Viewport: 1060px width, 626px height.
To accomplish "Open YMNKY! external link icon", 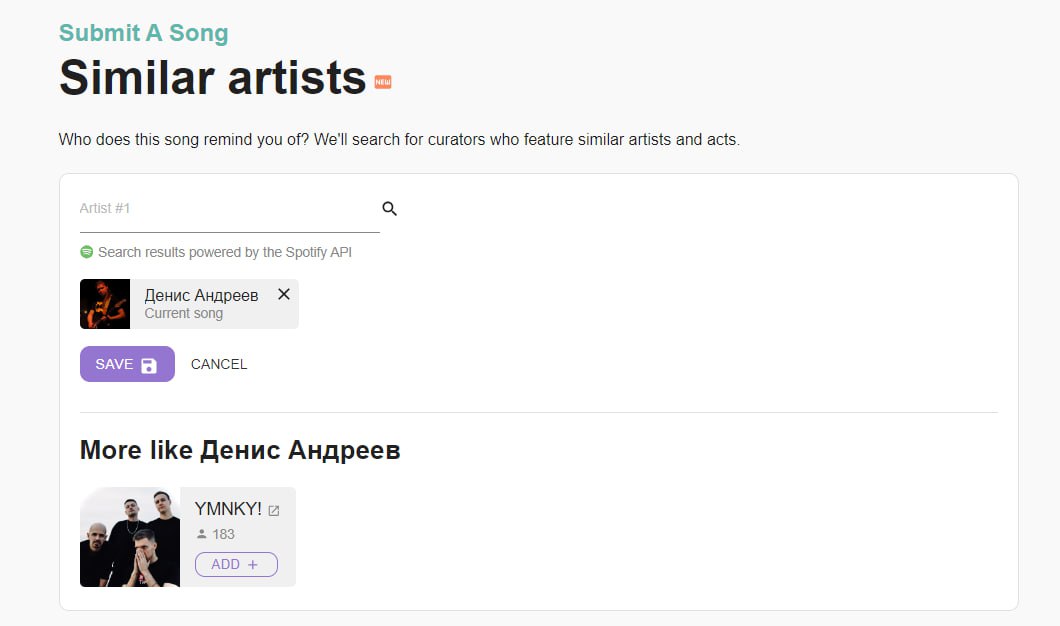I will (274, 511).
